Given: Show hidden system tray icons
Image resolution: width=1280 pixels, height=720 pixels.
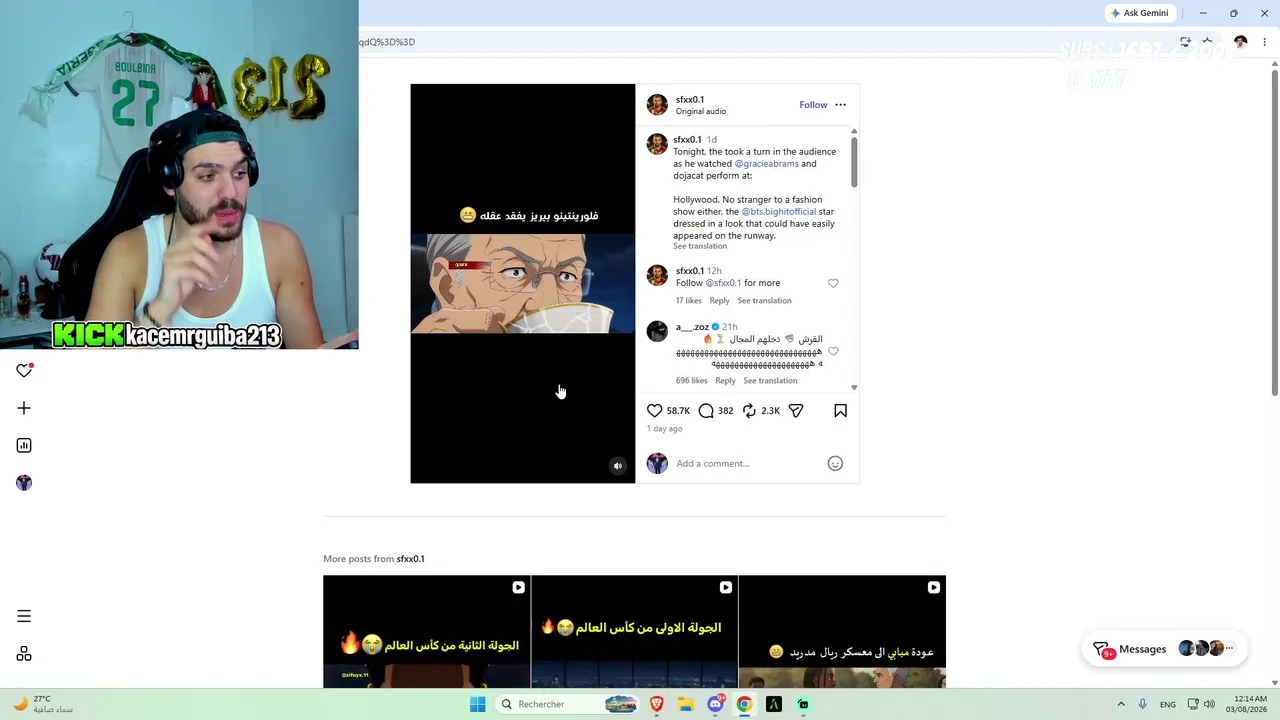Looking at the screenshot, I should 1121,704.
